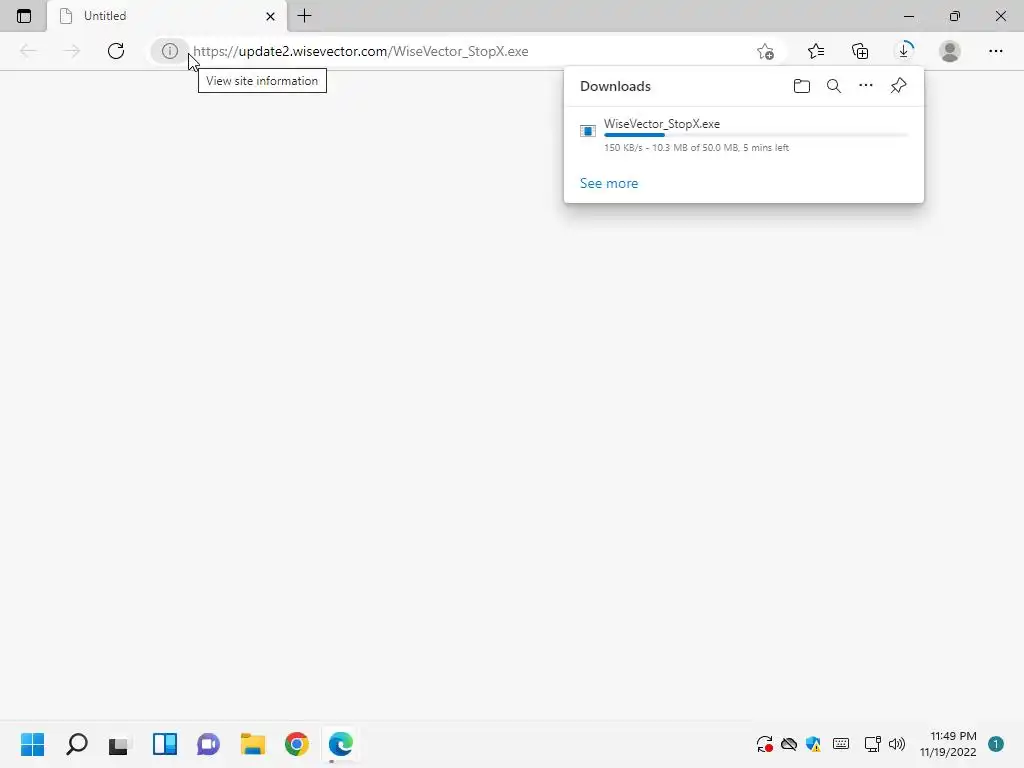Click the WiseVector_StopX.exe file icon
The image size is (1024, 768).
(588, 131)
